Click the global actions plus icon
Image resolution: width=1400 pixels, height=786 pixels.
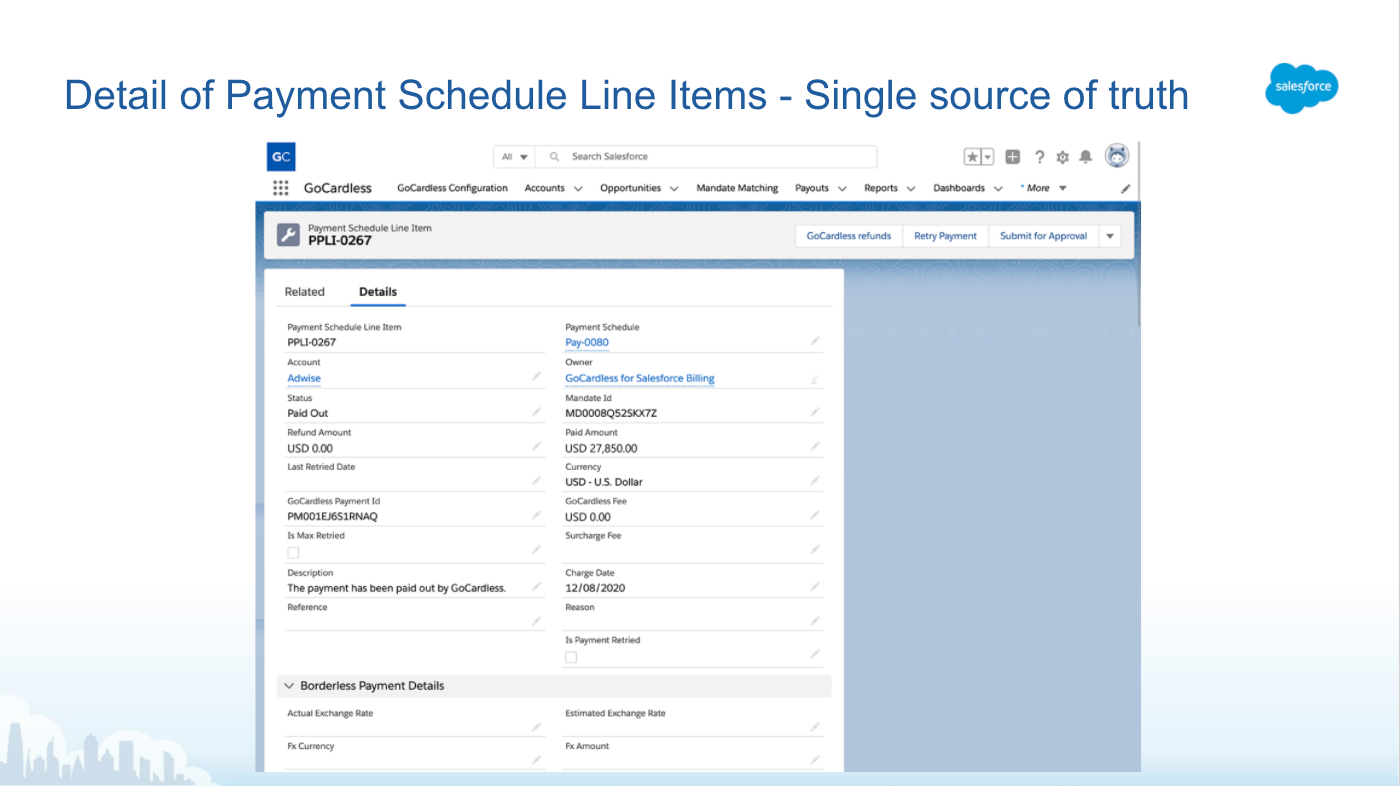[x=1013, y=157]
